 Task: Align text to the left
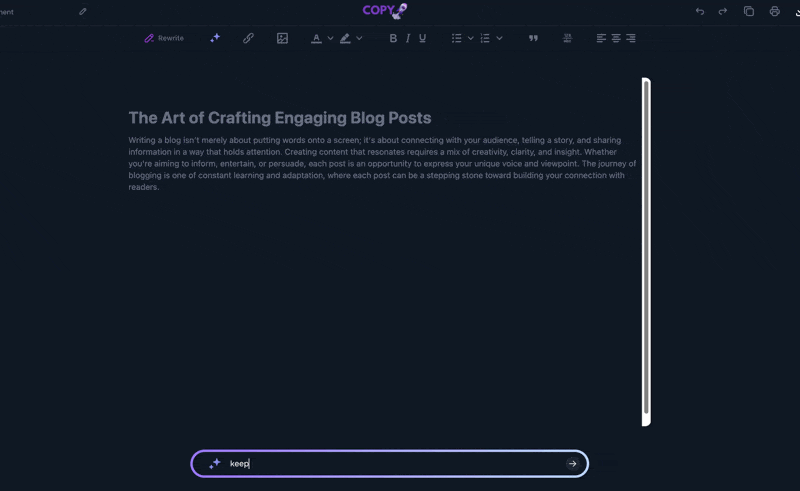click(601, 38)
